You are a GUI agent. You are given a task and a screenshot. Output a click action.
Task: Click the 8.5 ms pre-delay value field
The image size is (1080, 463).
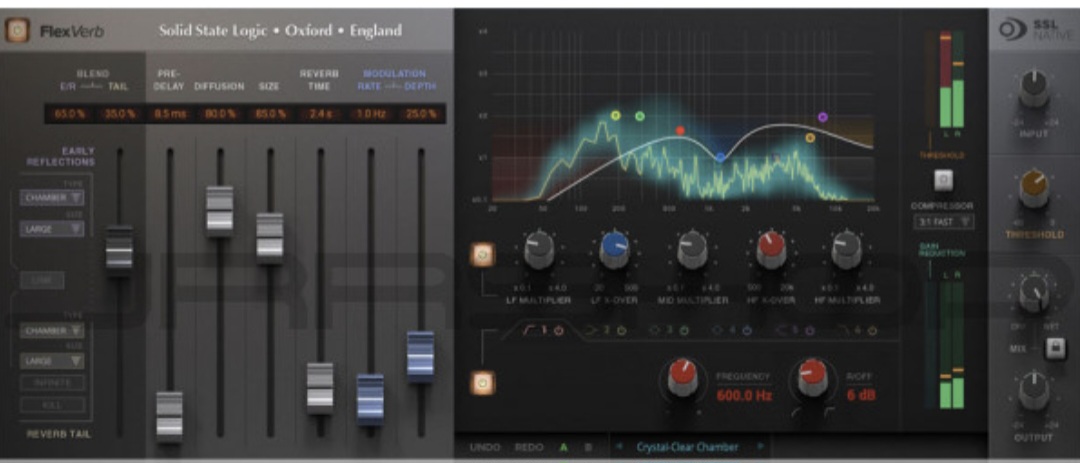[x=169, y=114]
